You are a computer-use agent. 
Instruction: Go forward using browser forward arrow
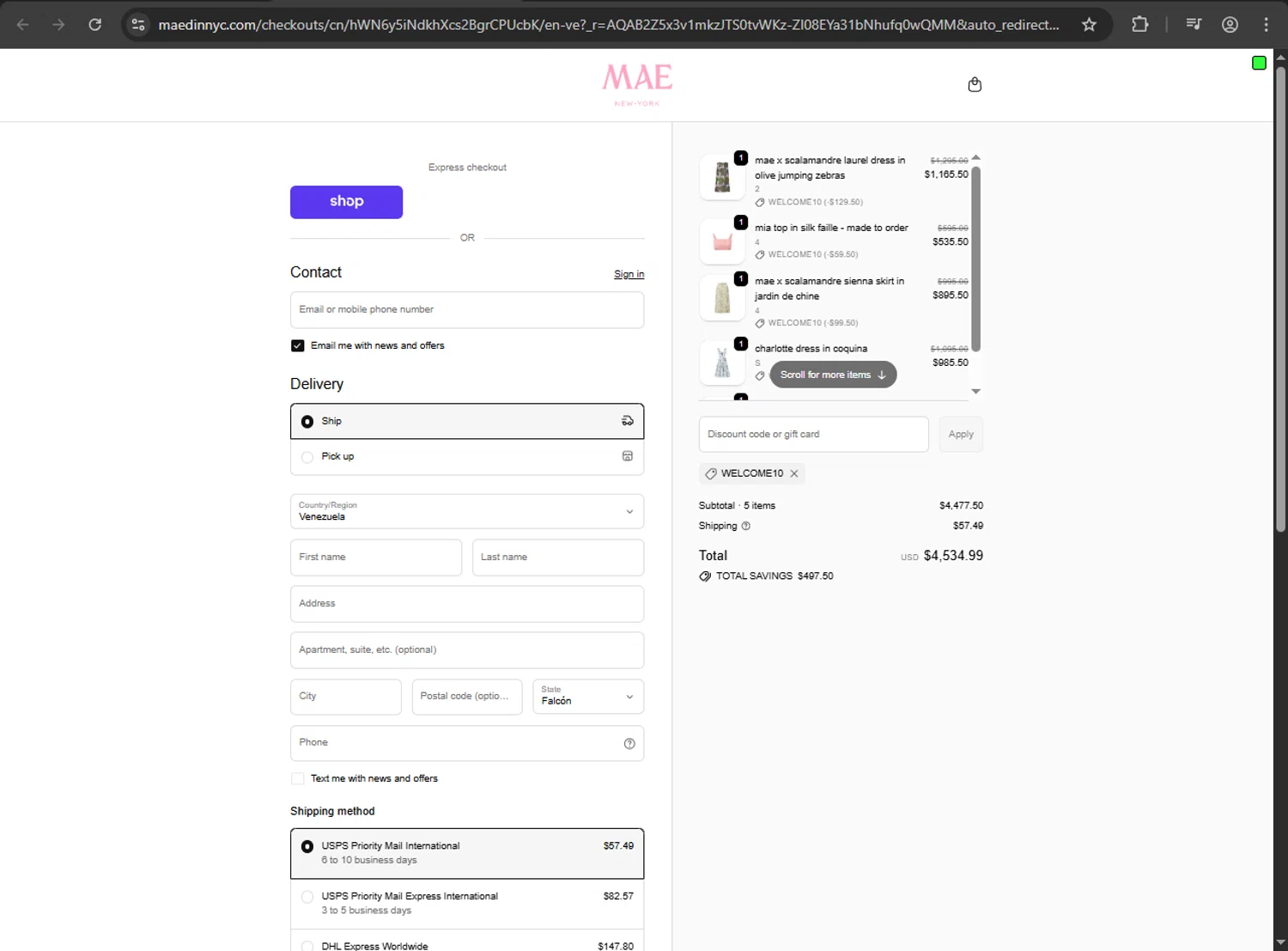click(x=58, y=24)
